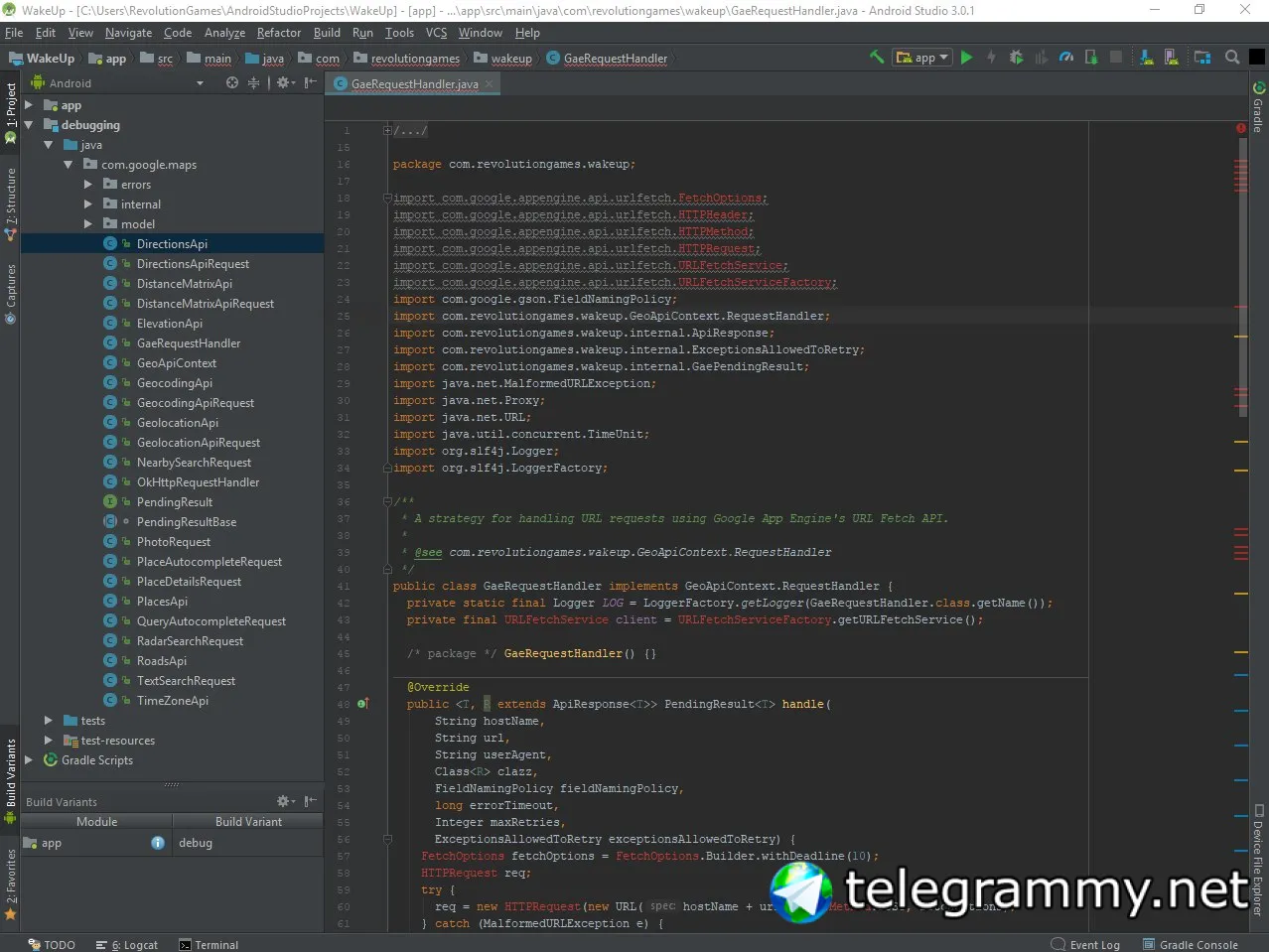Open the app run configuration dropdown

click(x=922, y=58)
